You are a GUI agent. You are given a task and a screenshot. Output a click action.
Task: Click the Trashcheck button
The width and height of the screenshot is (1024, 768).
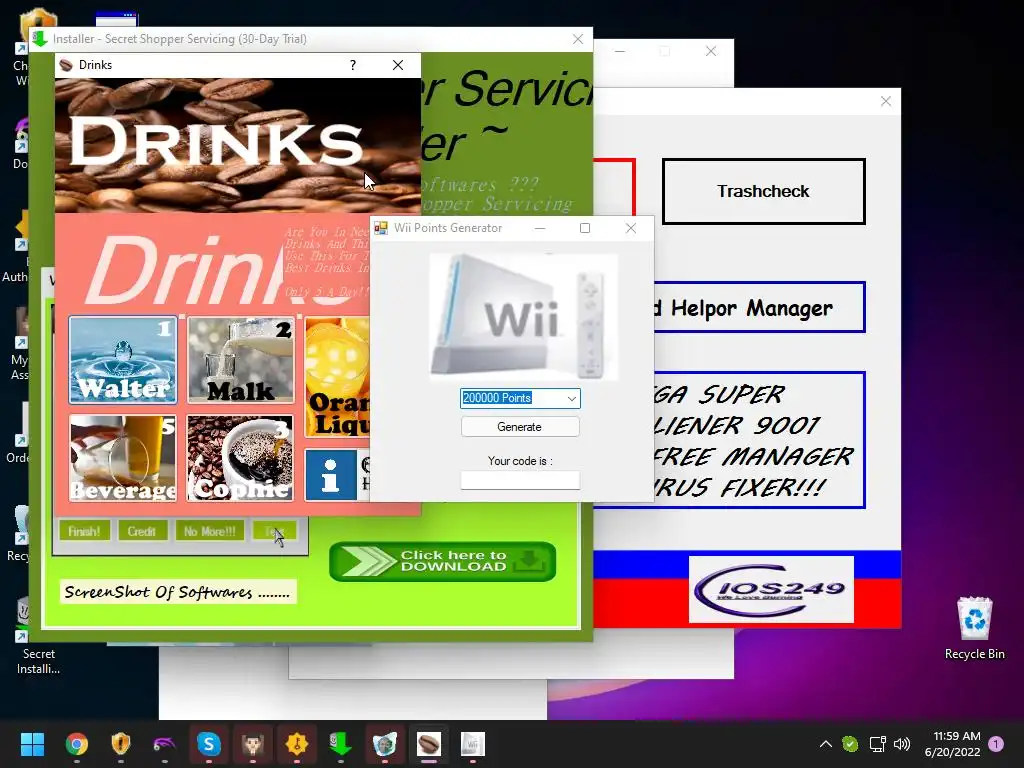[x=763, y=191]
